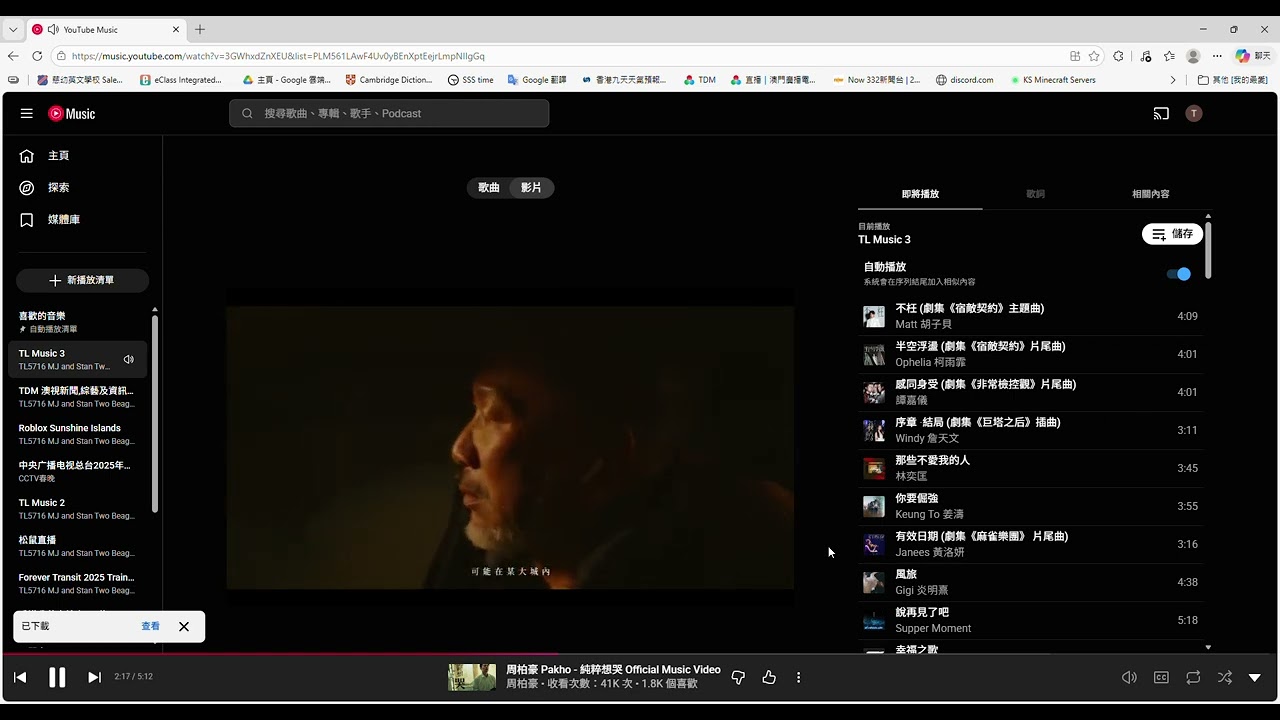Open 喜歡的音樂 liked music playlist
The height and width of the screenshot is (720, 1280).
78,322
